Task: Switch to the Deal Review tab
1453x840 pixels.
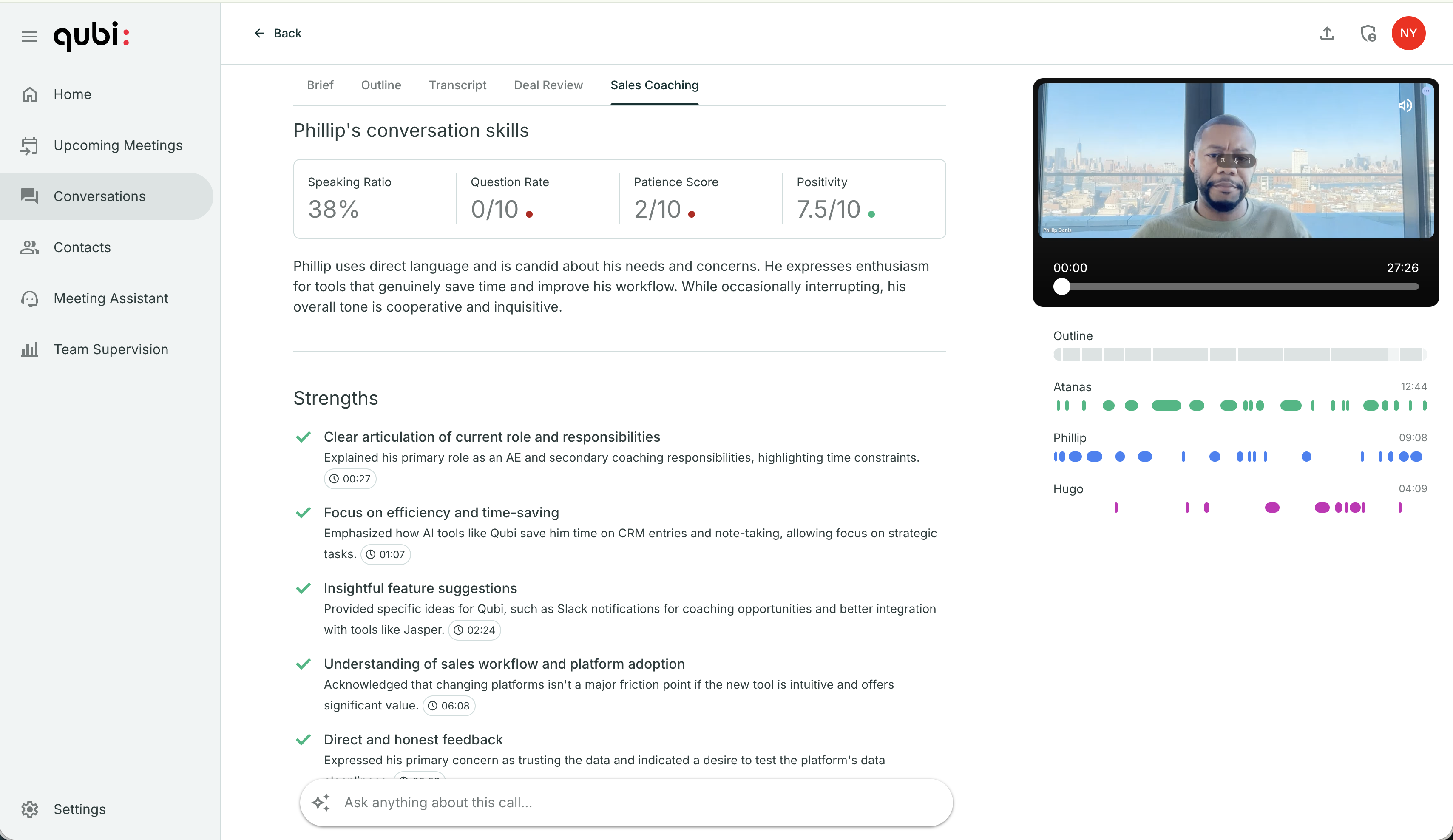Action: (x=548, y=85)
